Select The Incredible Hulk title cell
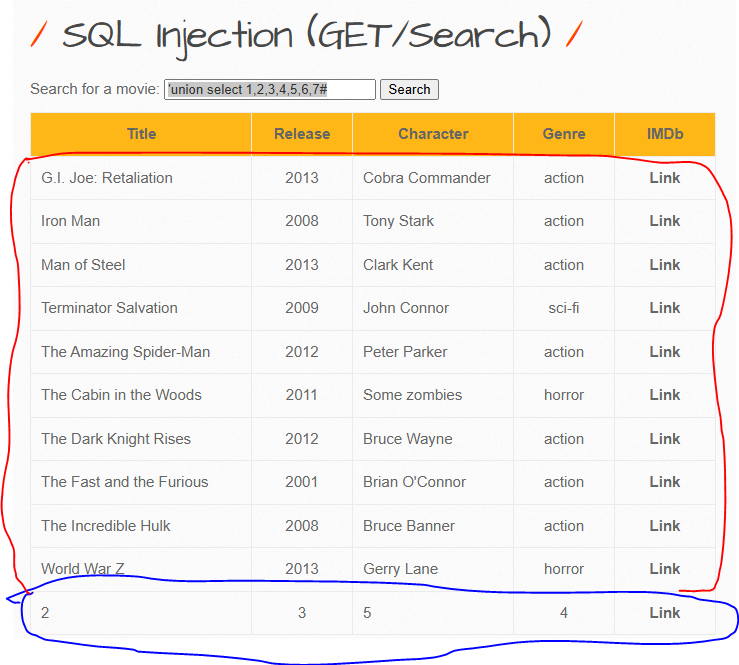 click(141, 526)
